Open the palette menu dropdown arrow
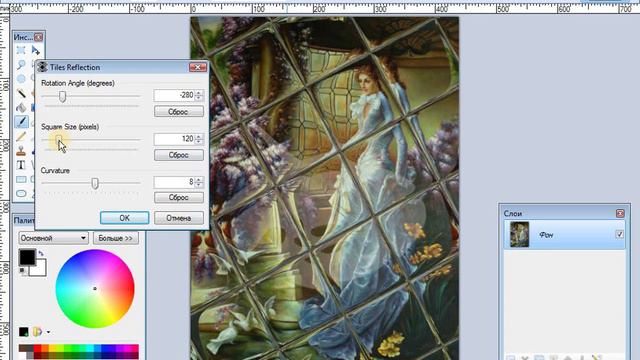 48,332
